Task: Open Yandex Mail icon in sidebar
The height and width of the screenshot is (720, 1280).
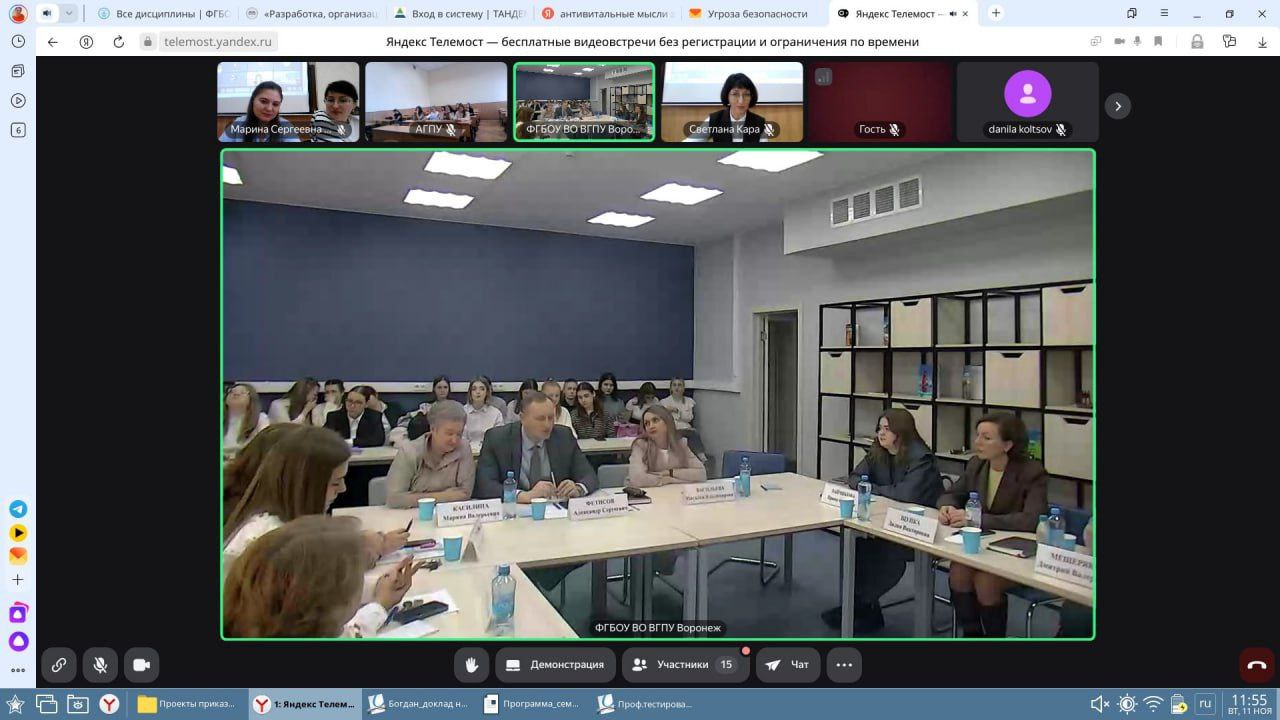Action: click(18, 556)
